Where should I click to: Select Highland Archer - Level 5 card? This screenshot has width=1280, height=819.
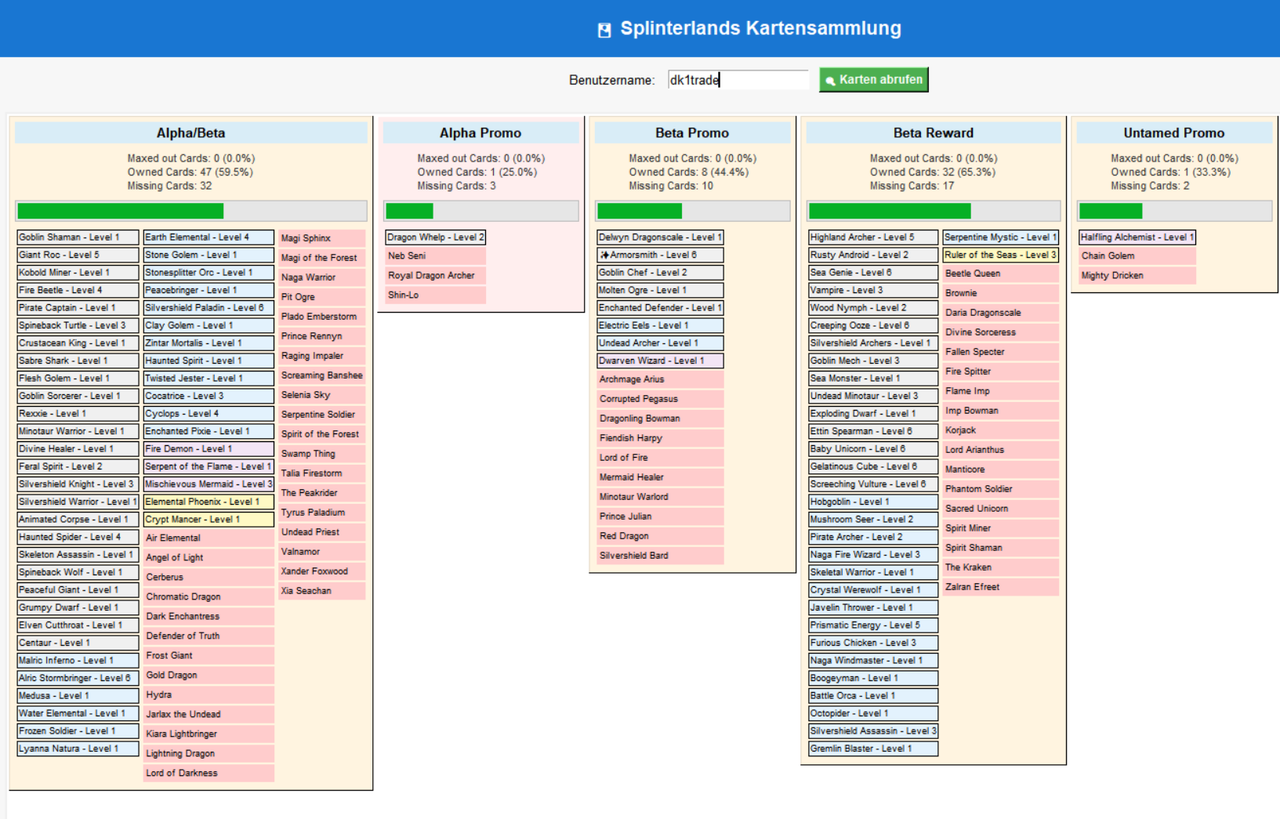click(873, 237)
